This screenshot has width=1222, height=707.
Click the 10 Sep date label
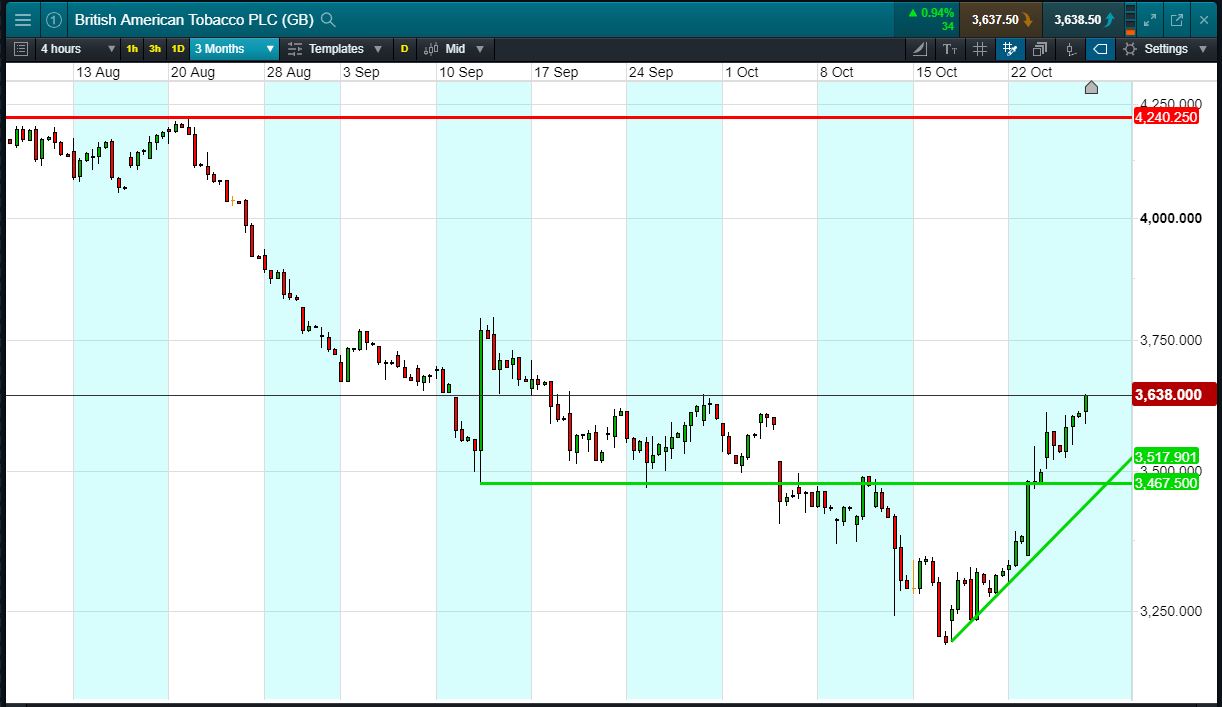point(461,72)
